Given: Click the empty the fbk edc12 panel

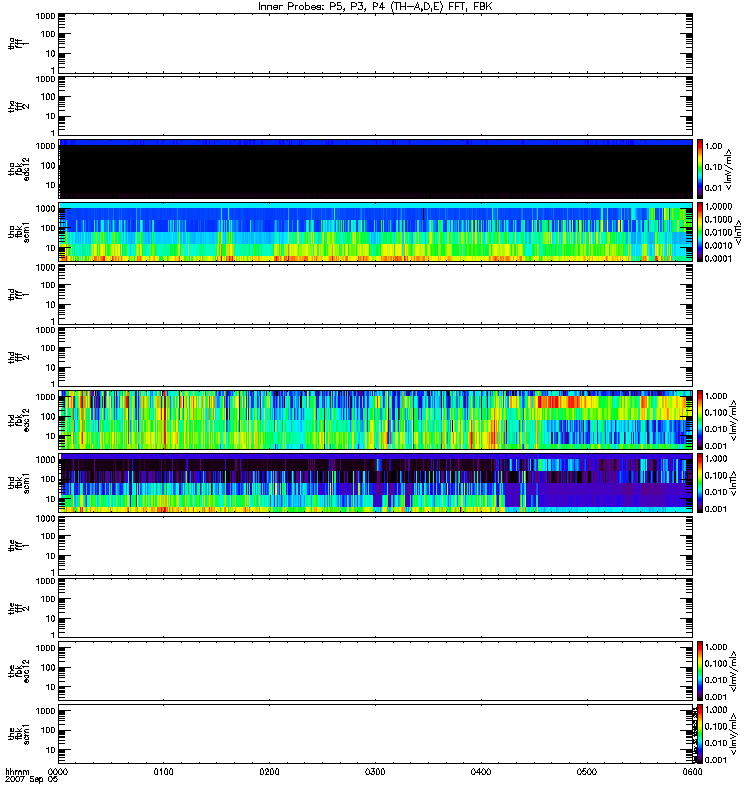Looking at the screenshot, I should tap(376, 671).
